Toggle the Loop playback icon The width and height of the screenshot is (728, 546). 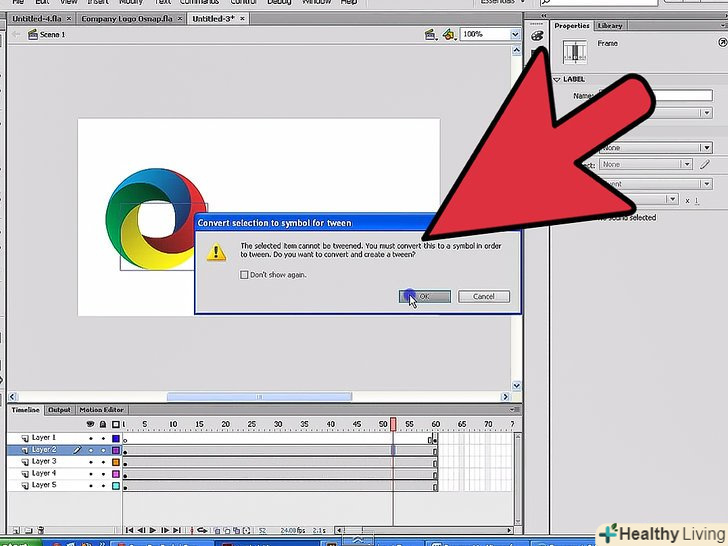(202, 530)
